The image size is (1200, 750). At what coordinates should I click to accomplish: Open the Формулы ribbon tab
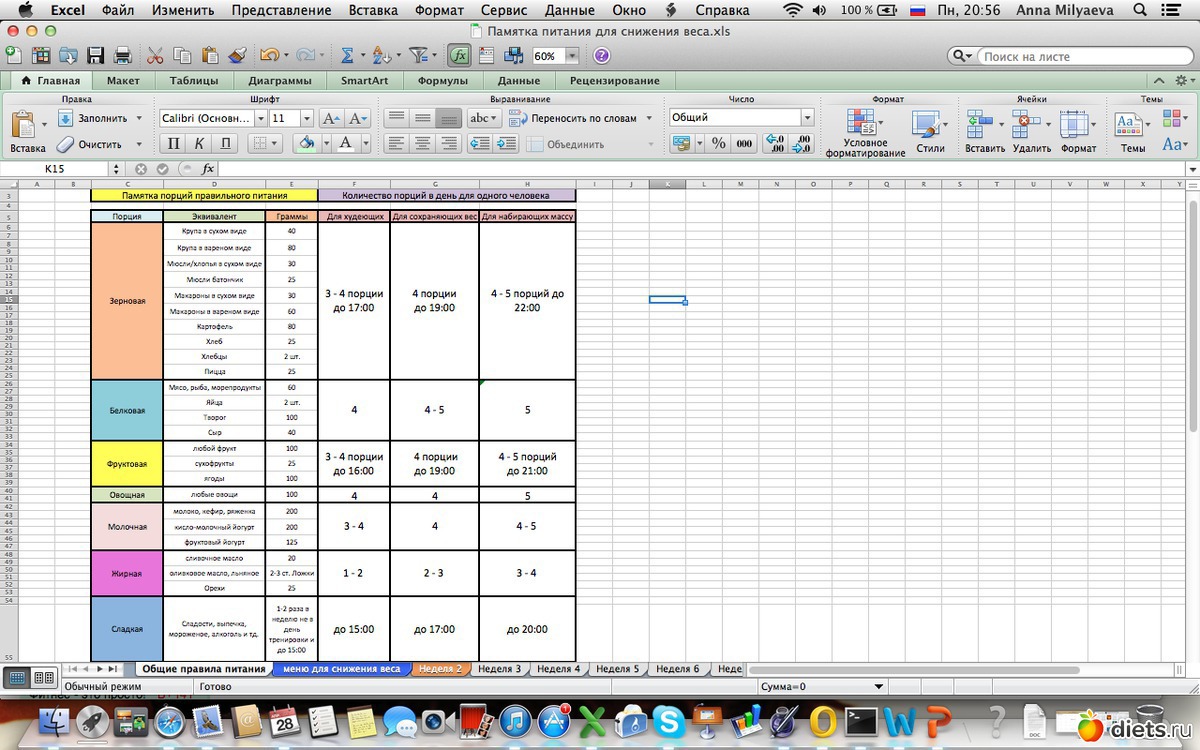[x=442, y=81]
